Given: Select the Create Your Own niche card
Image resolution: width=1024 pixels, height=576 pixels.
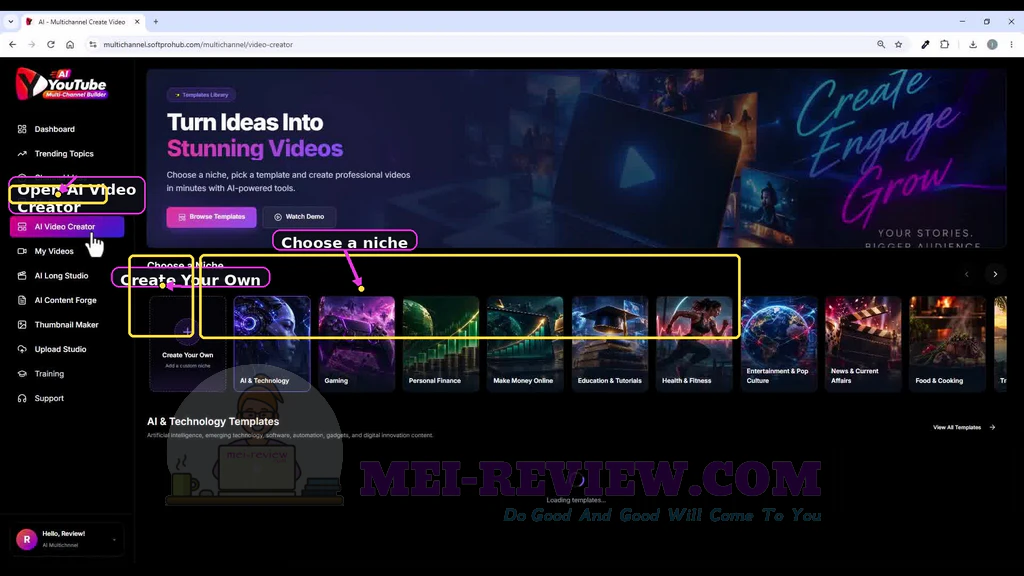Looking at the screenshot, I should 187,344.
